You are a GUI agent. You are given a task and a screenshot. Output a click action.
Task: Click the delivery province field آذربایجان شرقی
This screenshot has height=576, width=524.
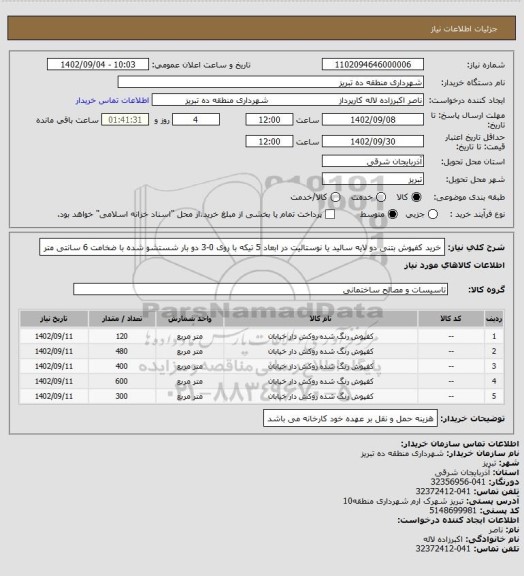[x=373, y=161]
